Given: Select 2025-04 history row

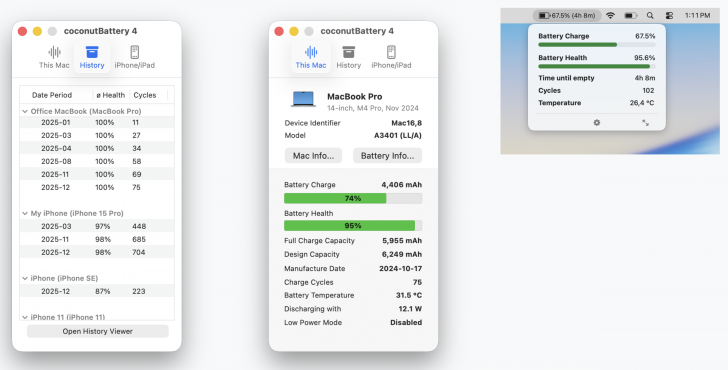Looking at the screenshot, I should pos(97,149).
